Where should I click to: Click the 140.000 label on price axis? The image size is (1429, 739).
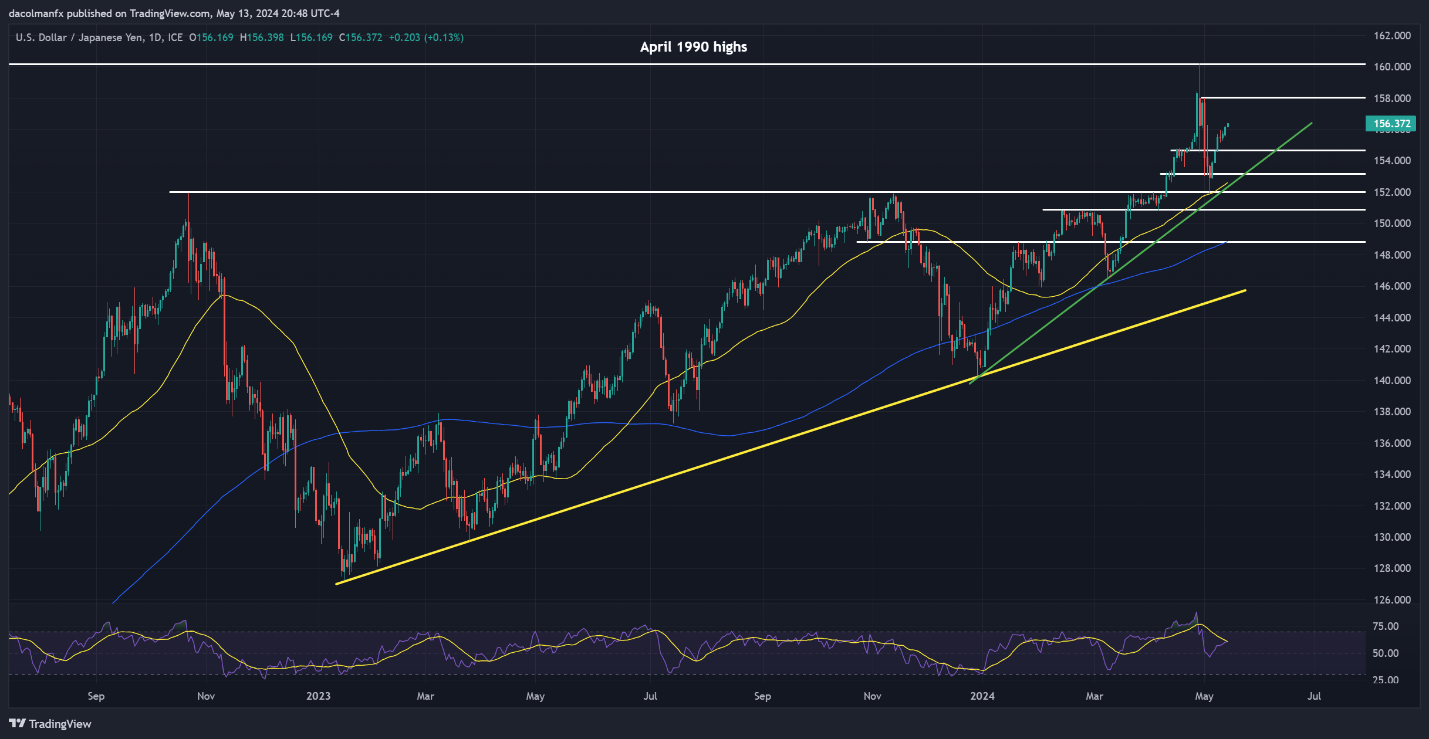coord(1391,381)
